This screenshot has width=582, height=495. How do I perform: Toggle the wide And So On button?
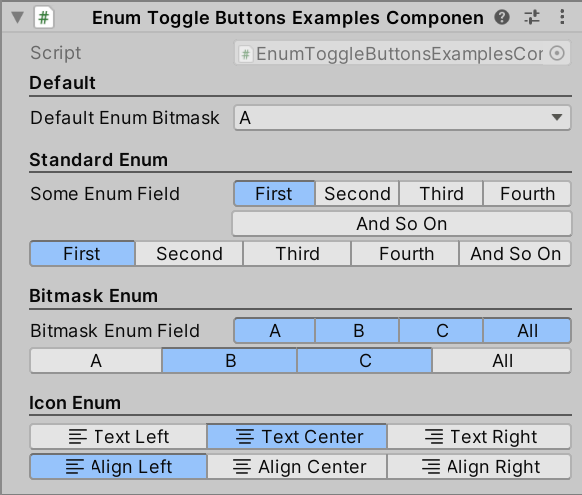[x=402, y=224]
